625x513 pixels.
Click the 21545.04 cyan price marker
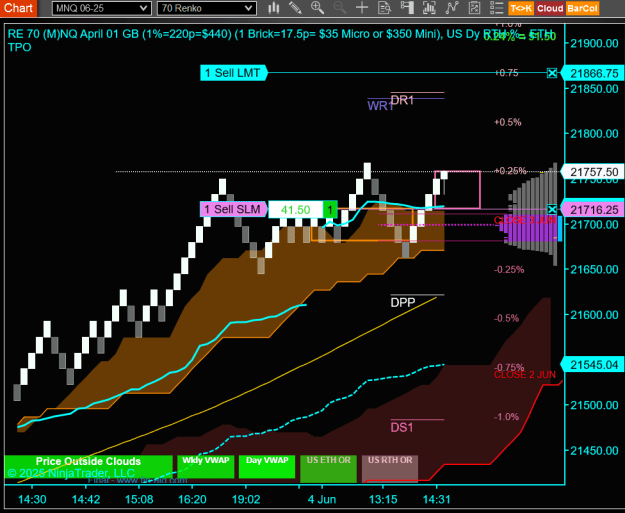593,365
